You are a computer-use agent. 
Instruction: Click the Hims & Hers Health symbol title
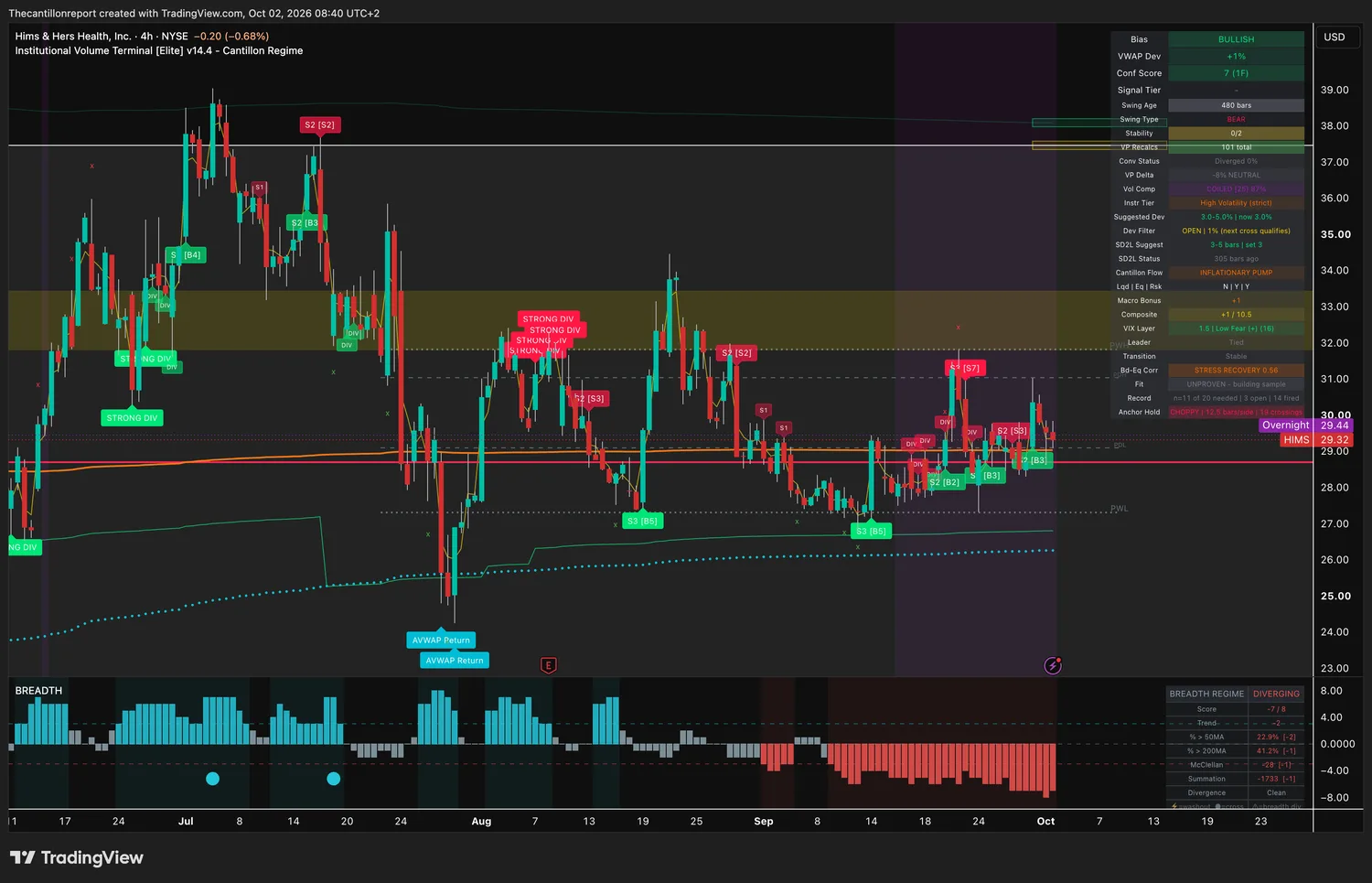[102, 37]
